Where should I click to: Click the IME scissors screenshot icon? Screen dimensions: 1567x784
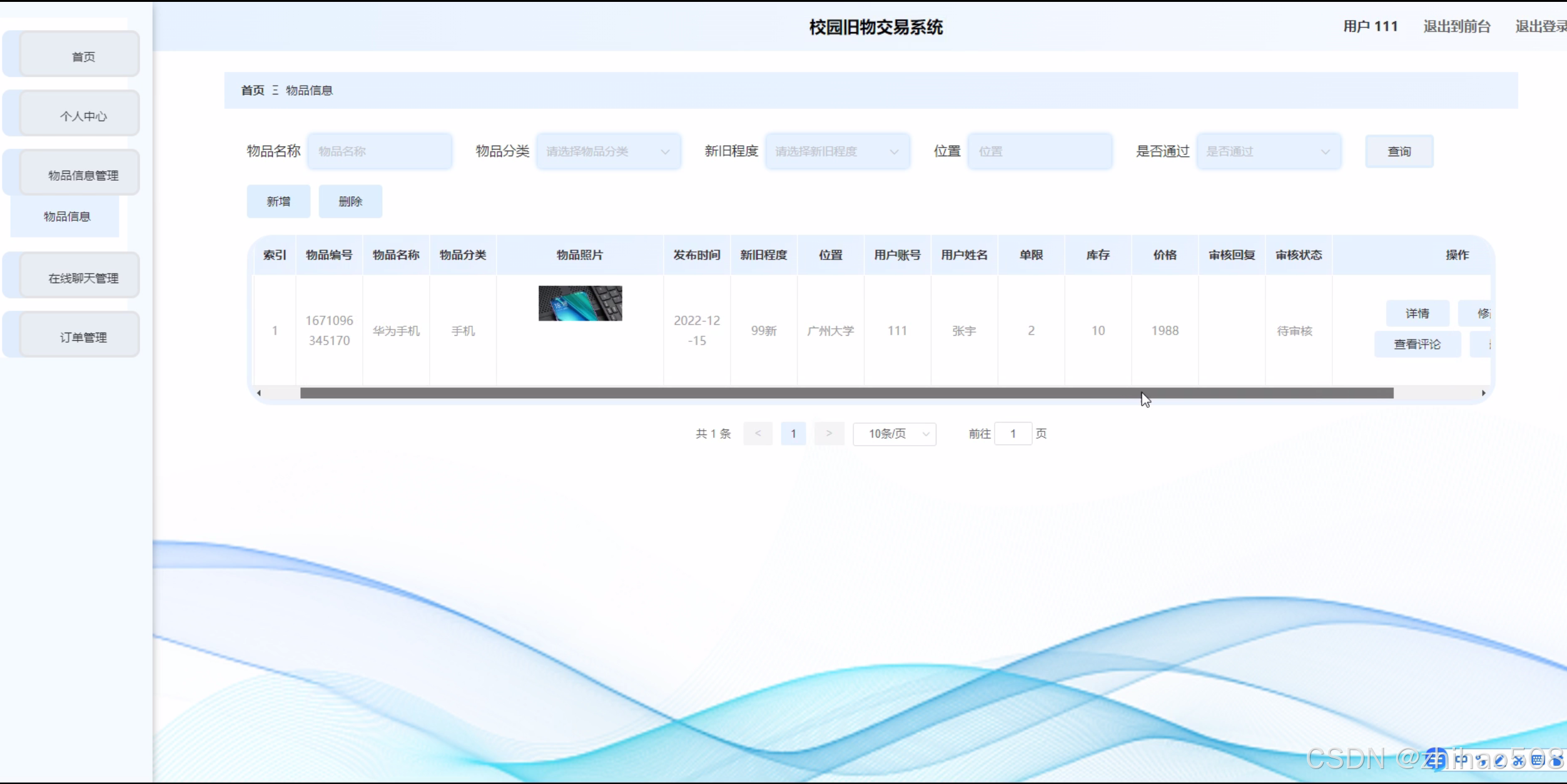click(1518, 760)
